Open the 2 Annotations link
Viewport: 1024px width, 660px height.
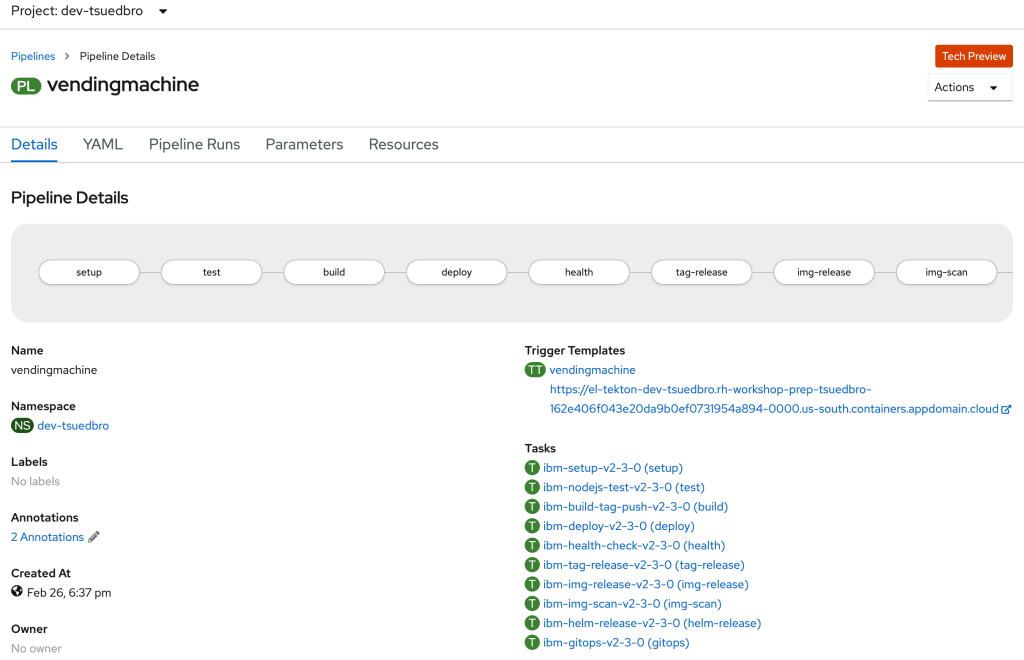47,537
